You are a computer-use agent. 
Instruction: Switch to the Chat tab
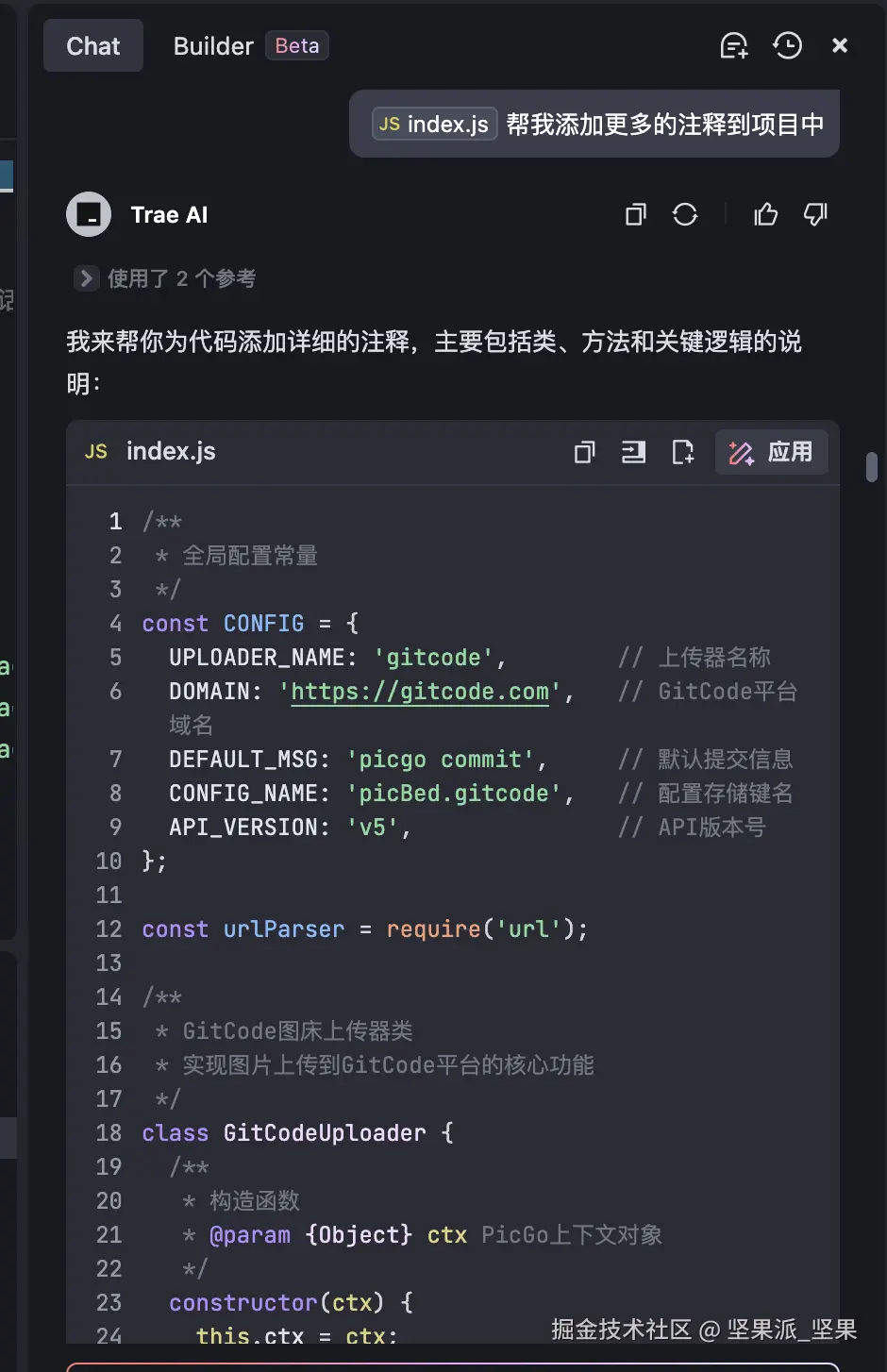(x=93, y=46)
